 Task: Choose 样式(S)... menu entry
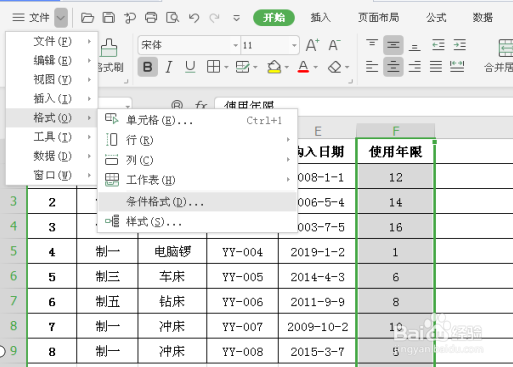[197, 221]
